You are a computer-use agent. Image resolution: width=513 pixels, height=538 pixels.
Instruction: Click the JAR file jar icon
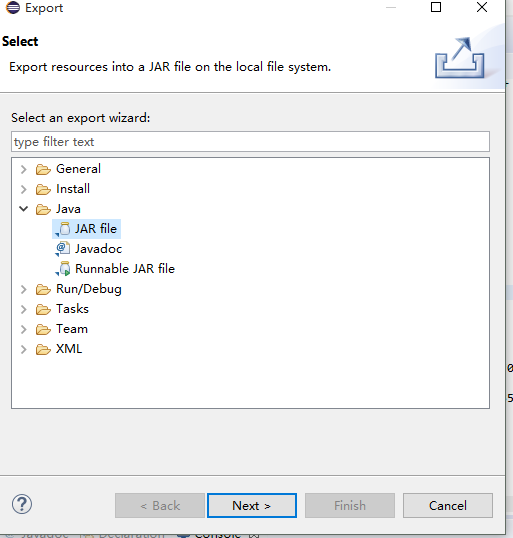click(63, 229)
